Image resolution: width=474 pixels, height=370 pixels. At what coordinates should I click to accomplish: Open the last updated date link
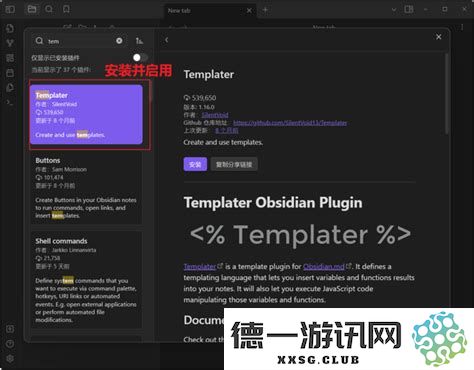[227, 130]
